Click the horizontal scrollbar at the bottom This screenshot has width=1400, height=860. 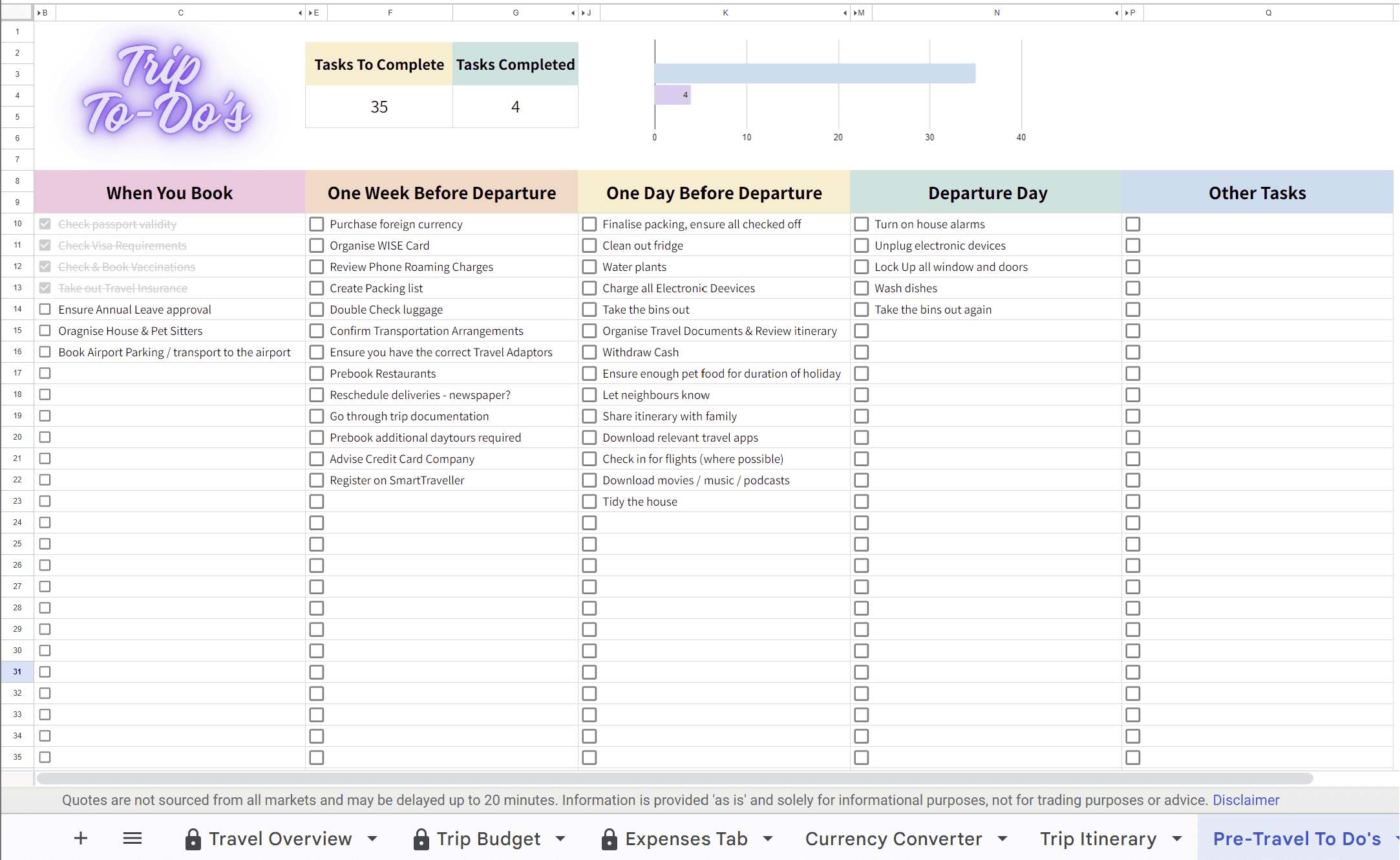point(675,778)
